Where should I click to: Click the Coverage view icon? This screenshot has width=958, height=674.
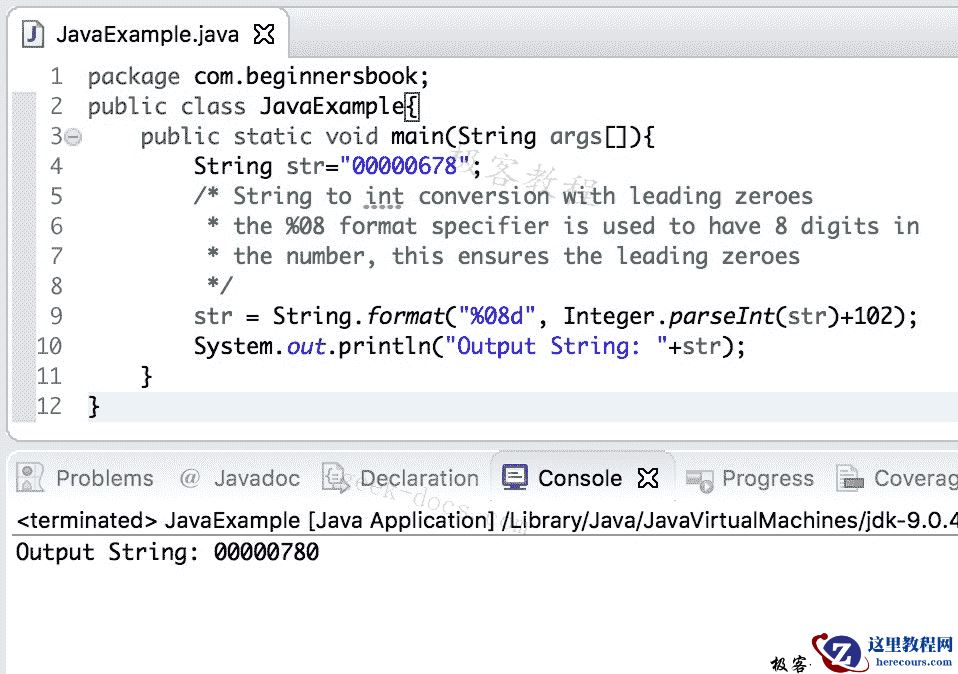849,478
